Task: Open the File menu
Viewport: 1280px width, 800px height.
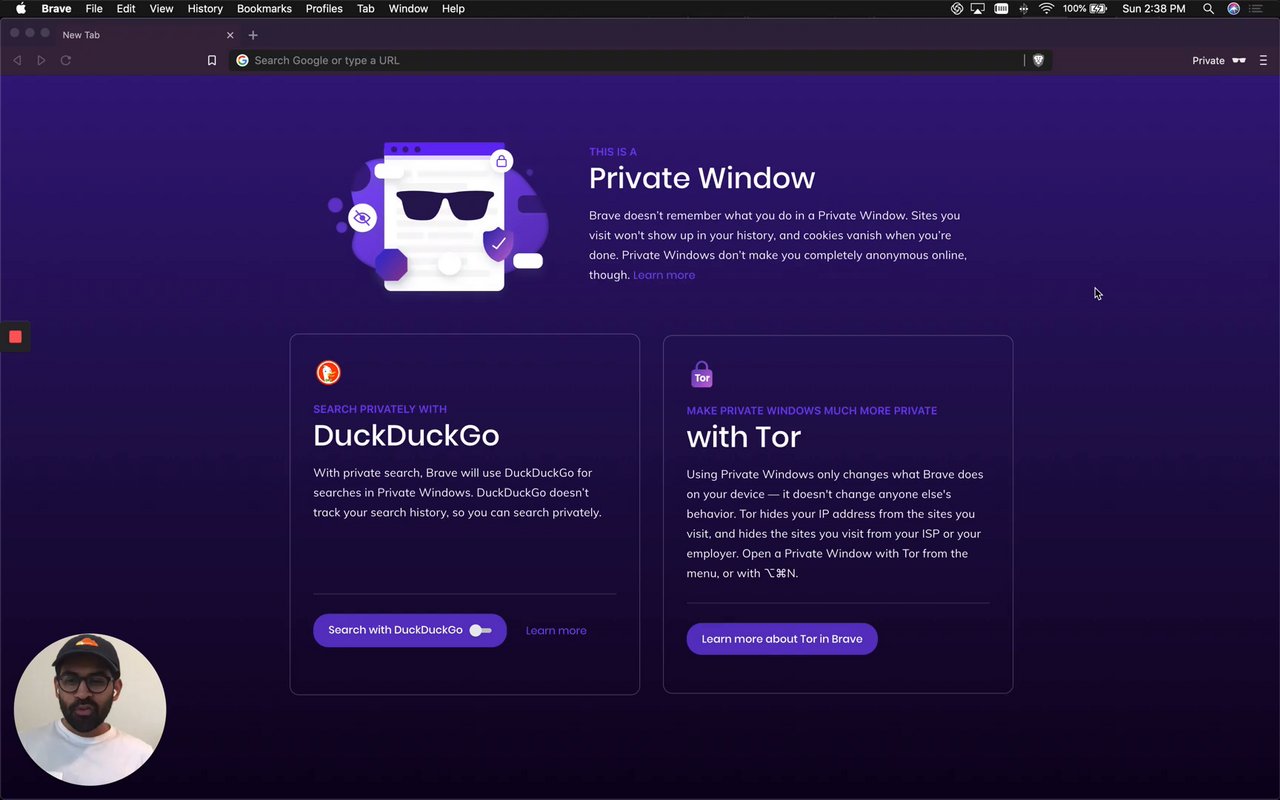Action: click(94, 8)
